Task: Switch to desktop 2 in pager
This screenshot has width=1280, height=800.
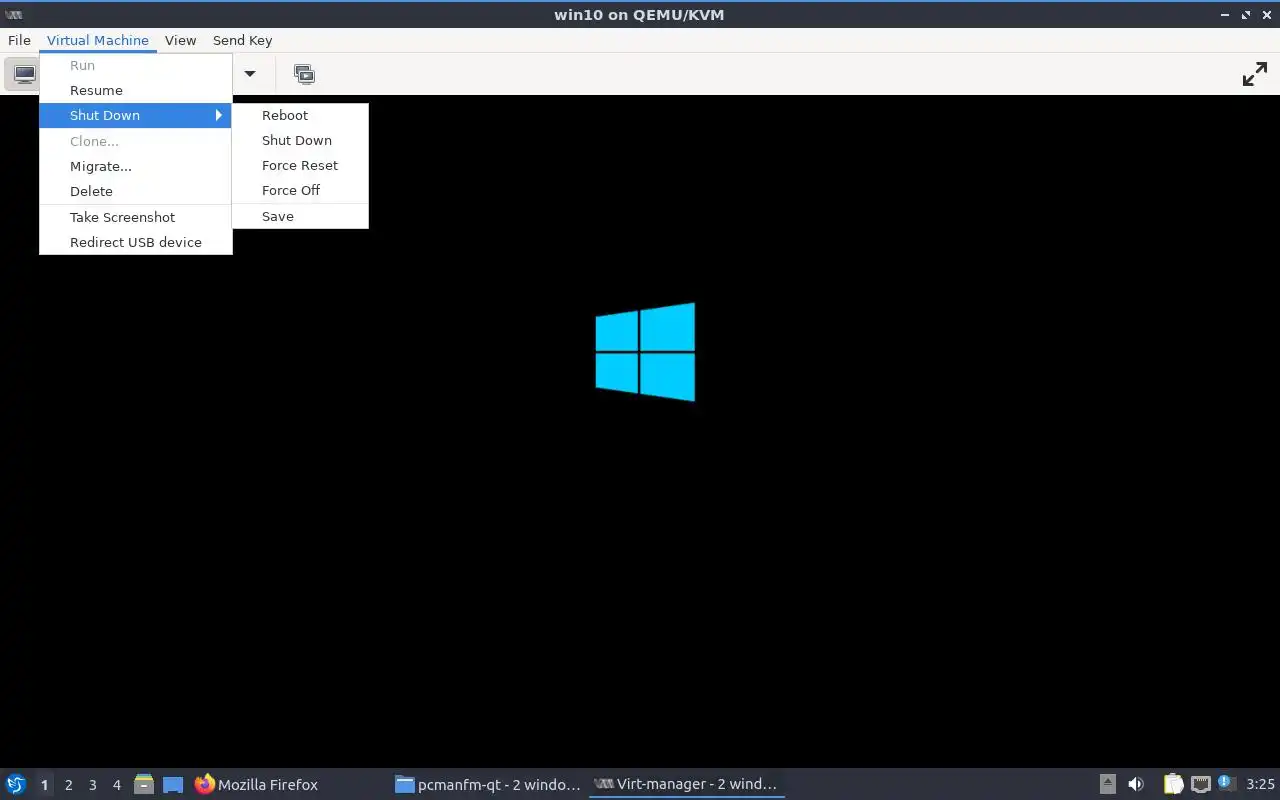Action: pos(68,785)
